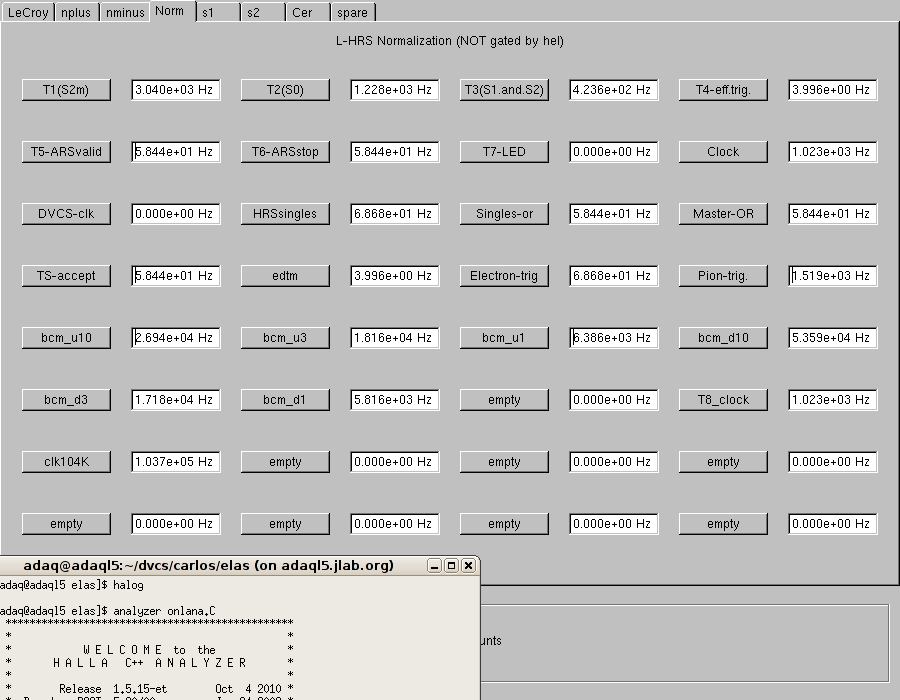This screenshot has width=900, height=700.
Task: Click the bcm_u10 button
Action: tap(66, 338)
